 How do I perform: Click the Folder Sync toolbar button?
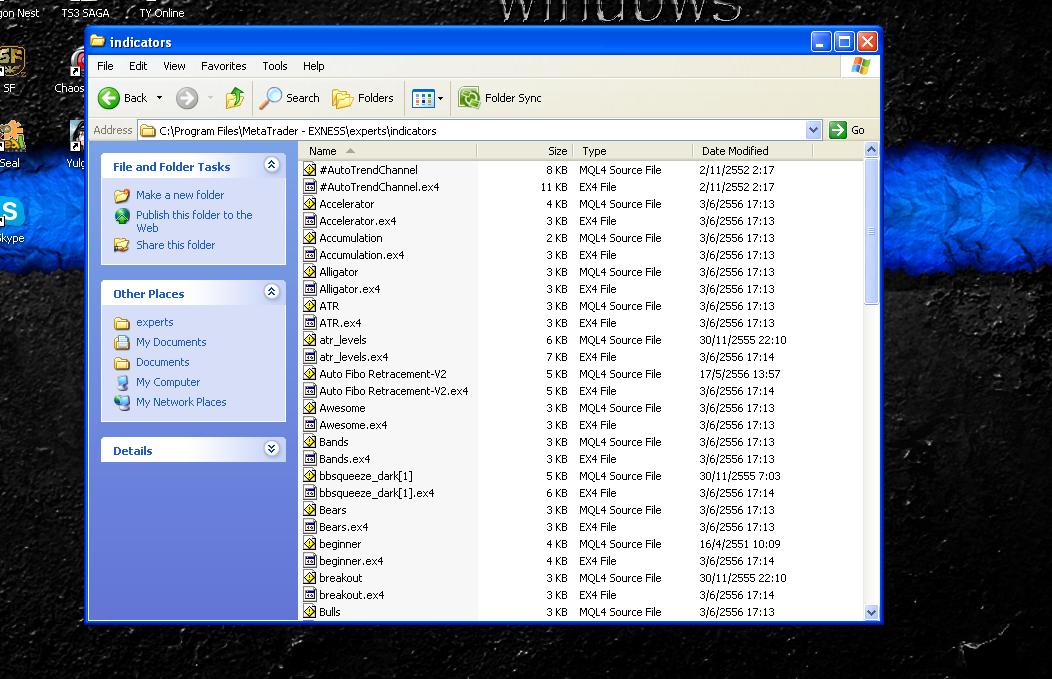[500, 98]
